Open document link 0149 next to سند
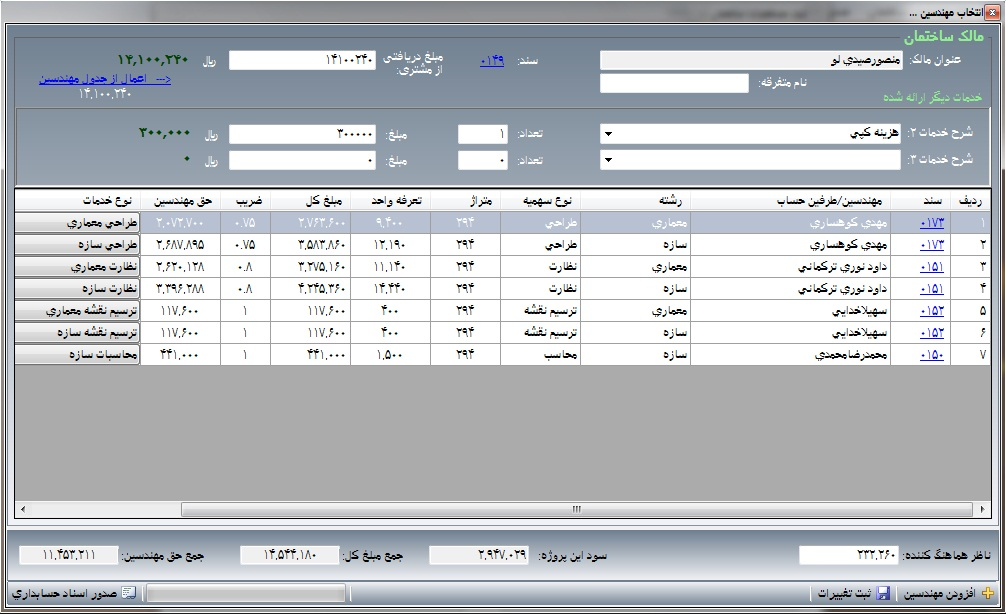Viewport: 1006px width, 614px height. (492, 61)
